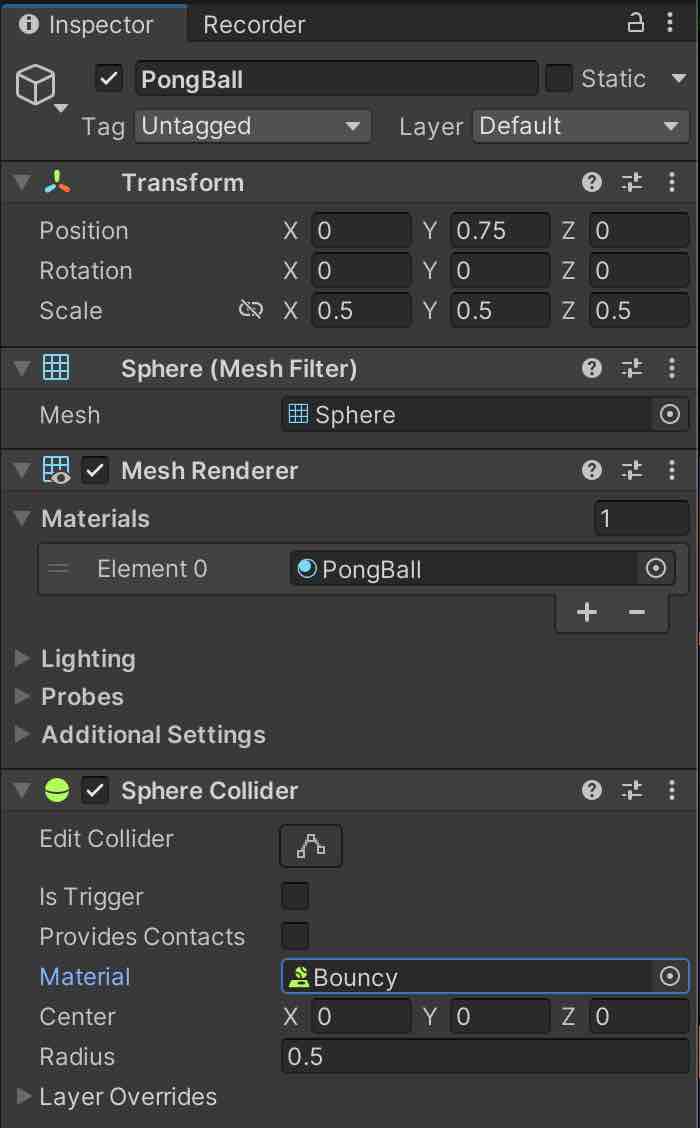Open Mesh Renderer preset settings icon
This screenshot has width=700, height=1128.
632,470
